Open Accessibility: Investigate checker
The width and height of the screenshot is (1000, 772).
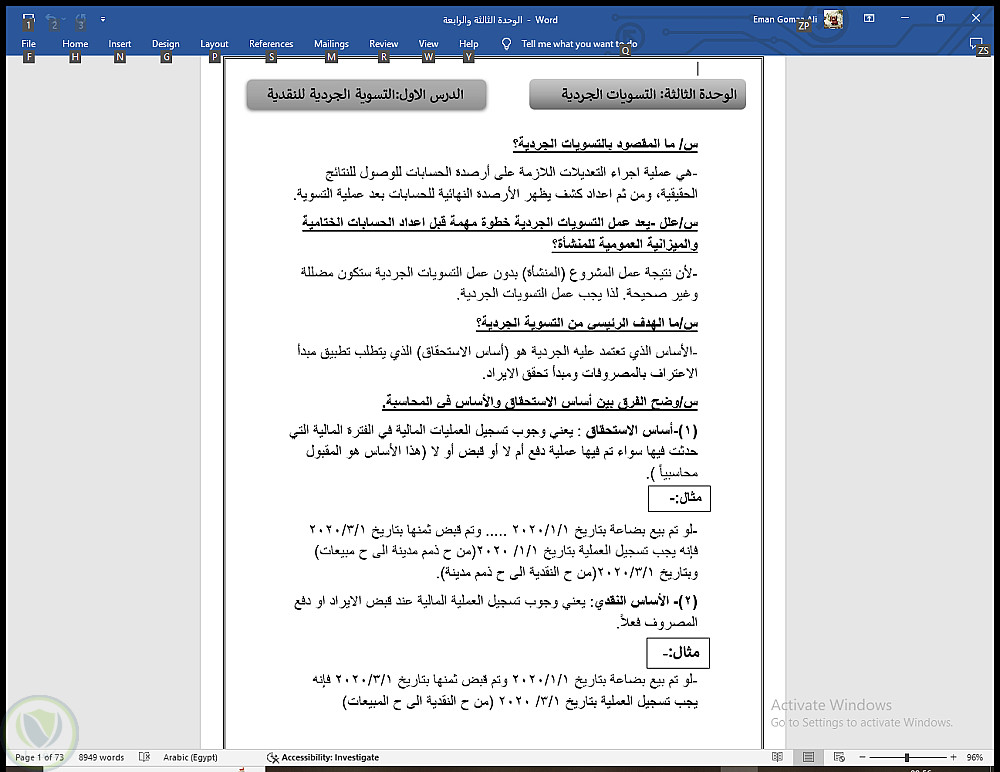(x=323, y=757)
